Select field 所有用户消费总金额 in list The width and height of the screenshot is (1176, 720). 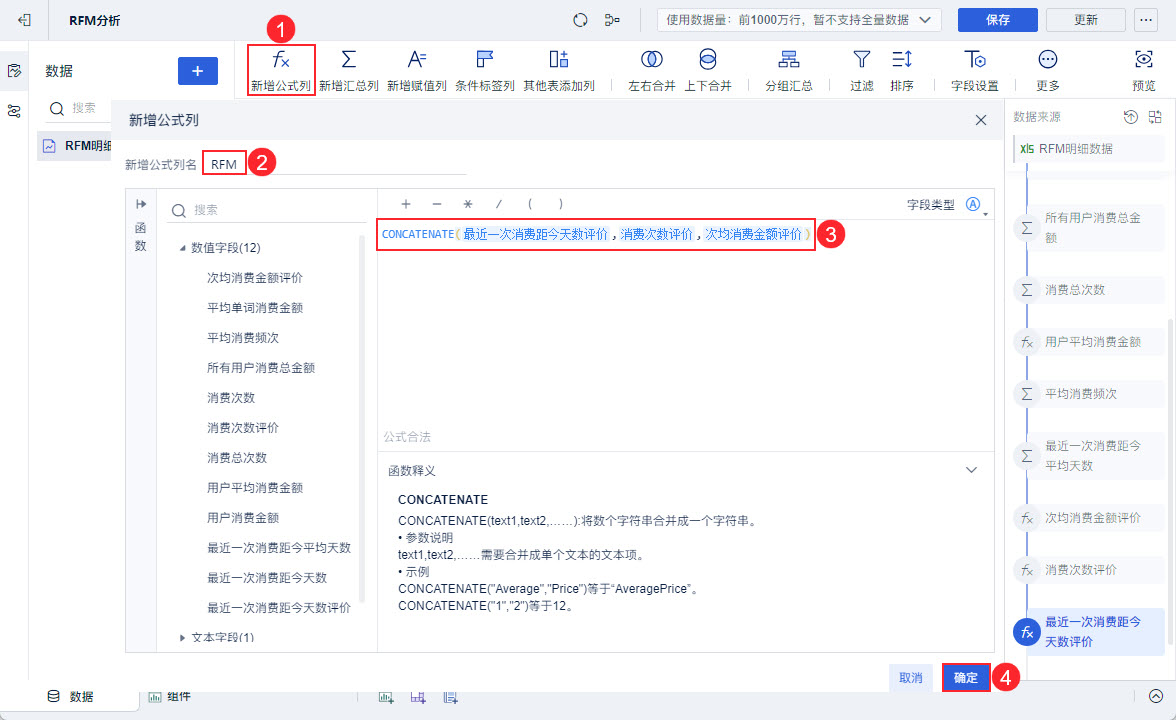tap(261, 368)
